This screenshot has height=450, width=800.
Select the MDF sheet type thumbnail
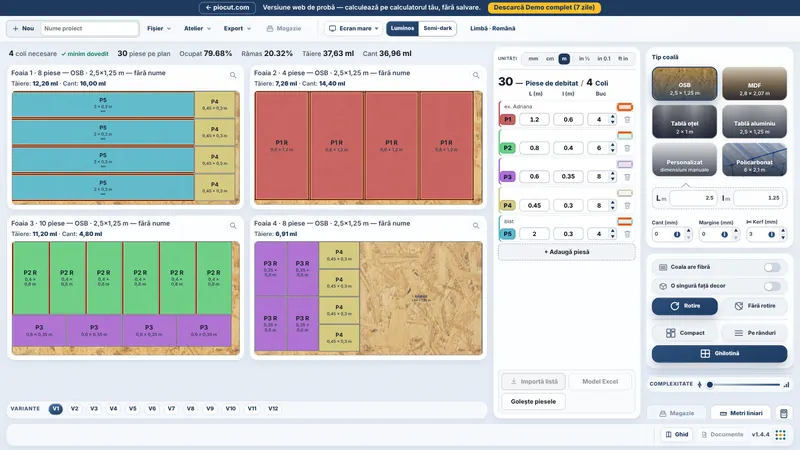coord(754,83)
